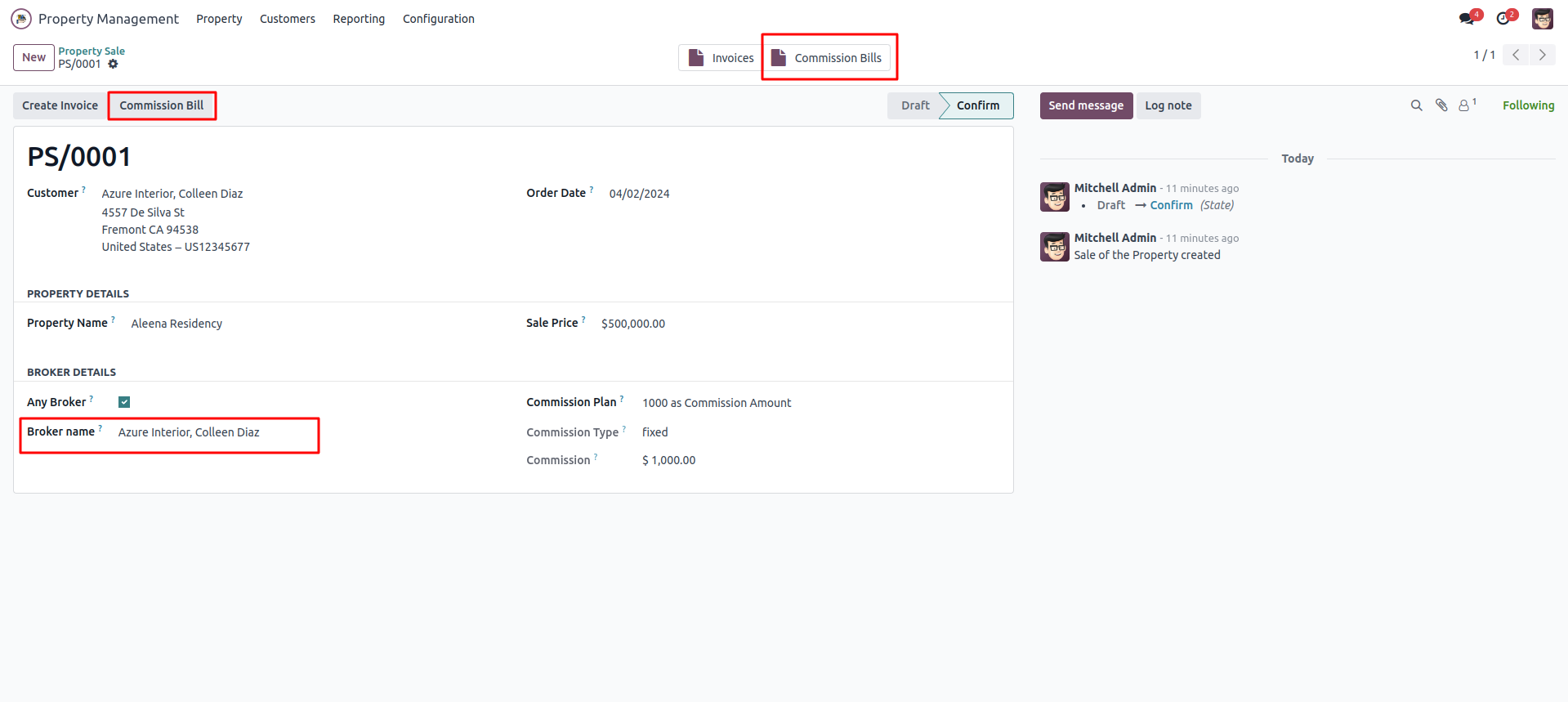The width and height of the screenshot is (1568, 702).
Task: Expand the Configuration menu
Action: [438, 19]
